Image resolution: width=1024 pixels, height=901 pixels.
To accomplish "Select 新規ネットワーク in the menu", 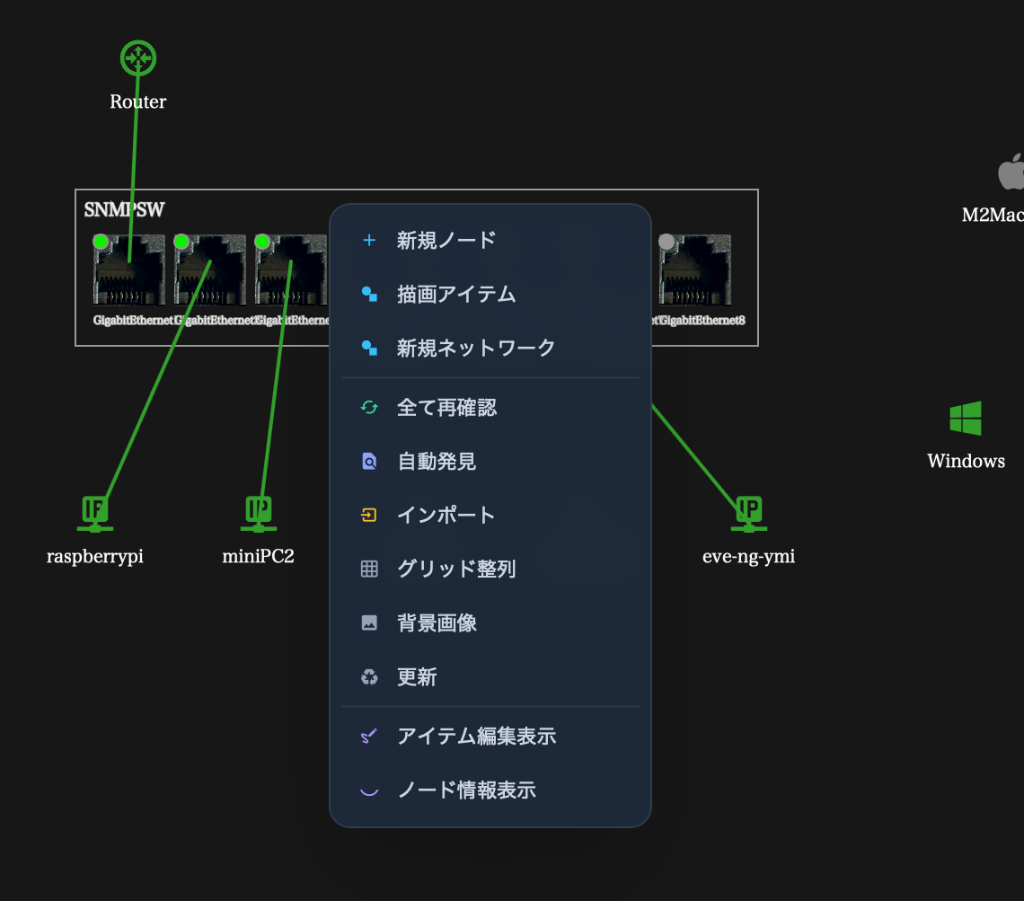I will click(490, 348).
